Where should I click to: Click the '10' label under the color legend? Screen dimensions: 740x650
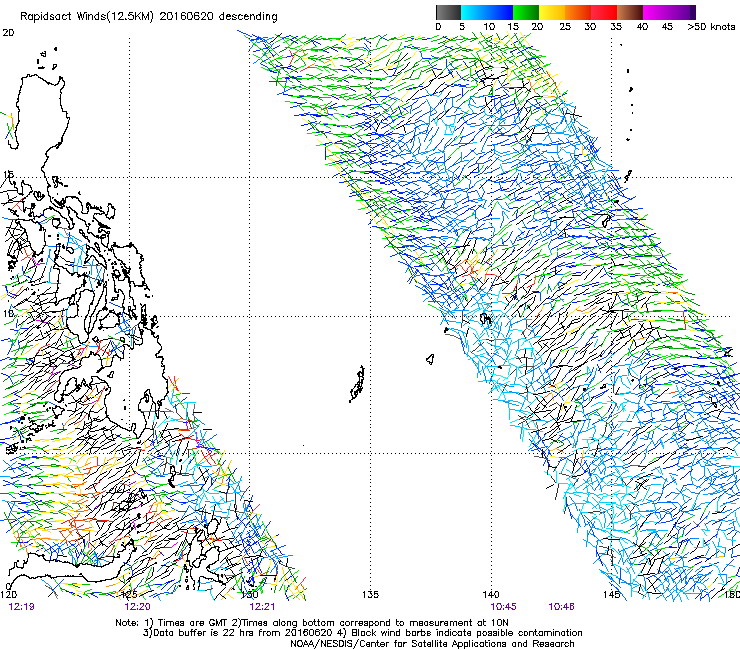click(489, 26)
